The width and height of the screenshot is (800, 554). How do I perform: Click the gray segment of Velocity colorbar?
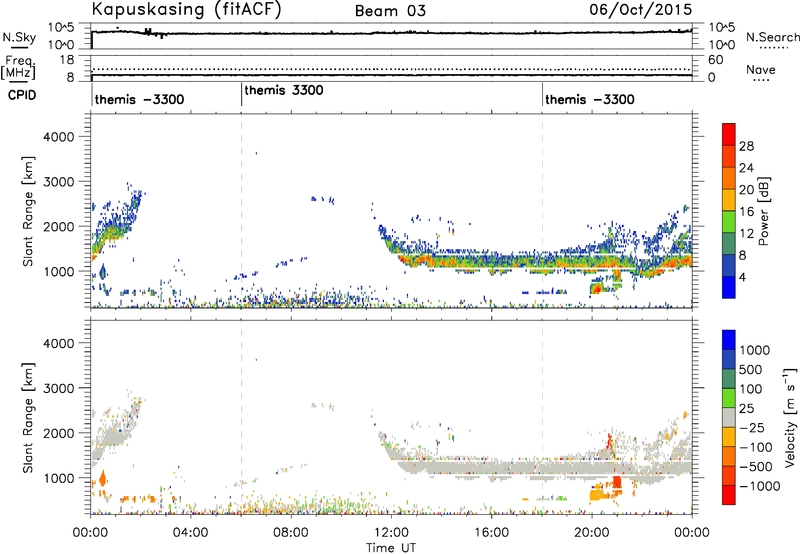[x=729, y=417]
